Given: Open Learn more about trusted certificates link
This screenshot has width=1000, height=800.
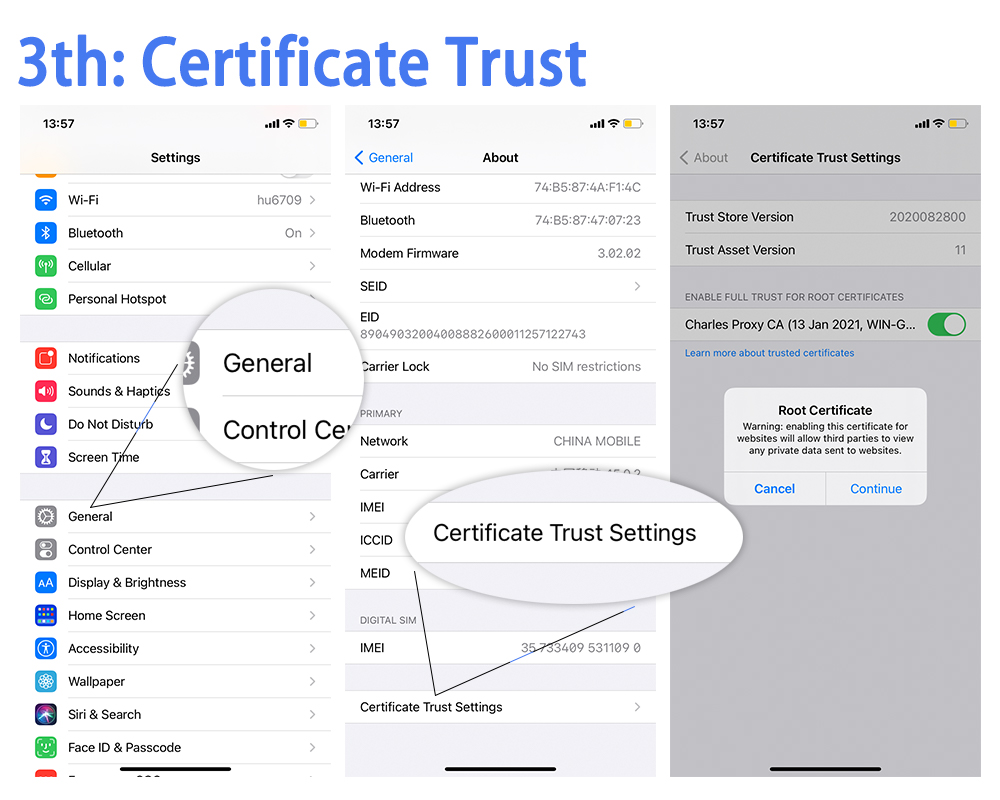Looking at the screenshot, I should pos(769,353).
